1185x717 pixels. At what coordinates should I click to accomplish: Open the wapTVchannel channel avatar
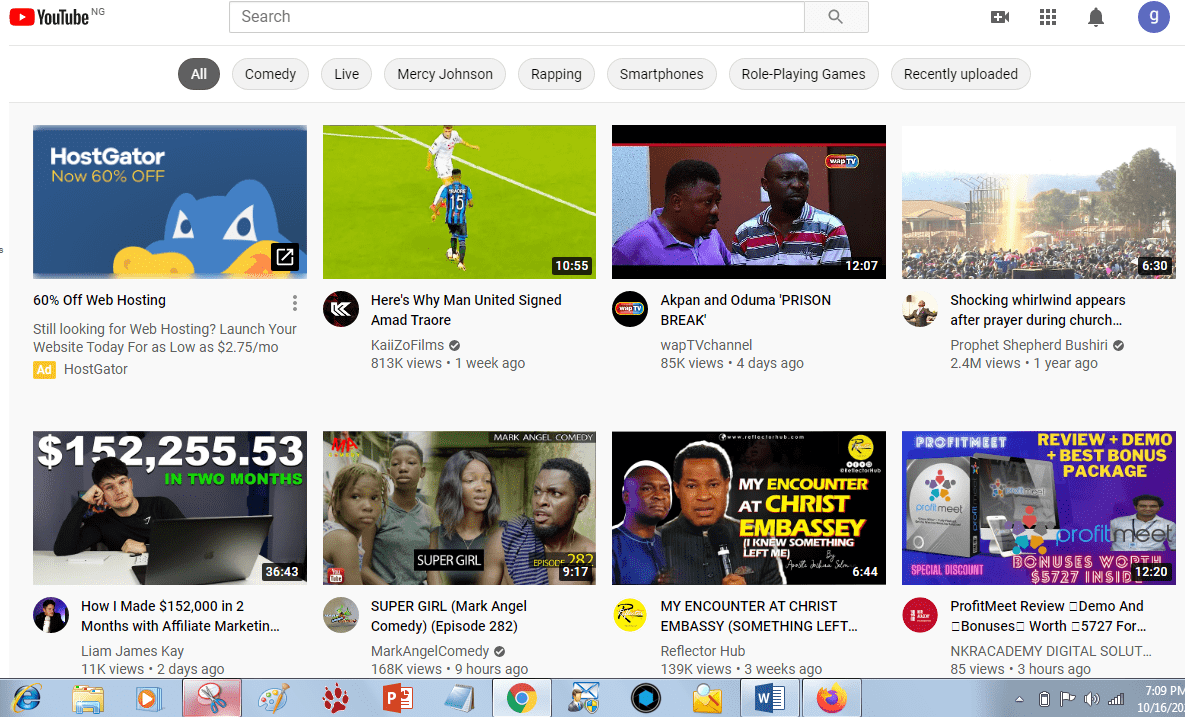pyautogui.click(x=630, y=309)
